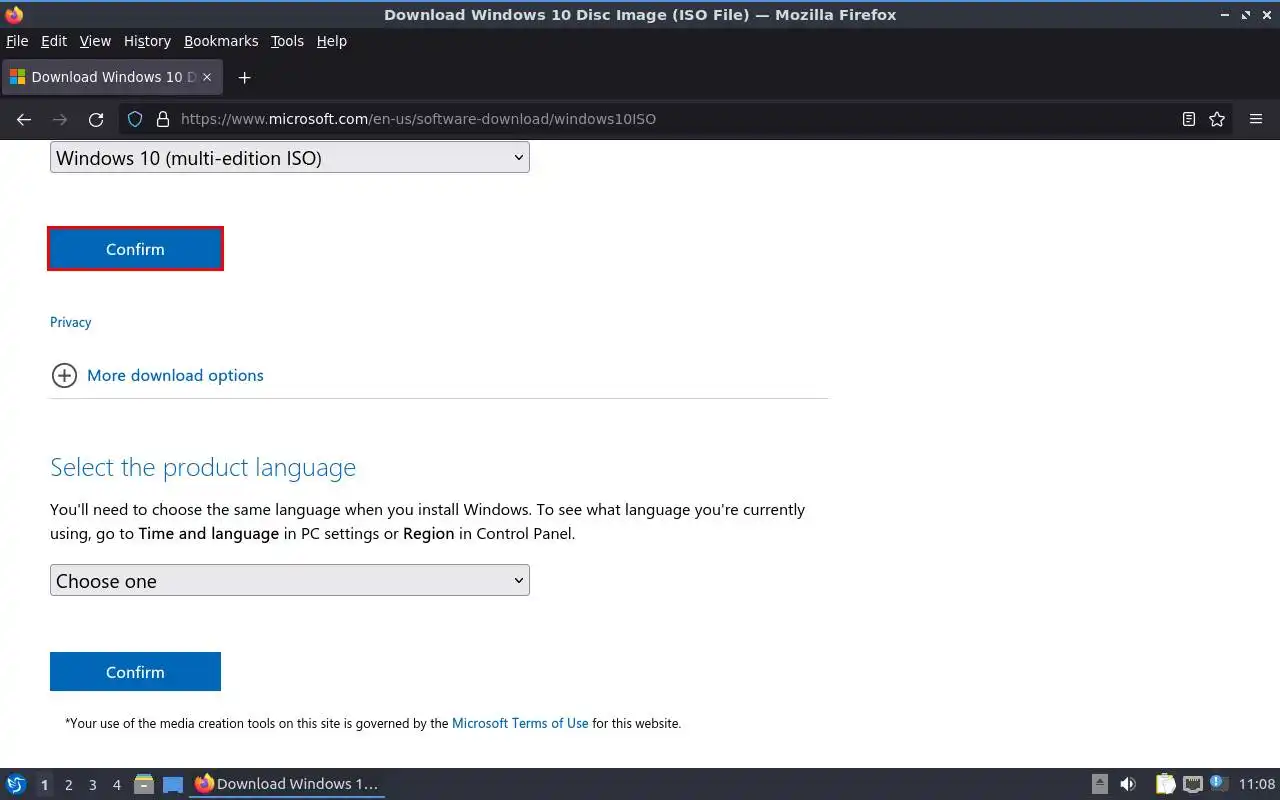
Task: Open the network tray icon
Action: 1192,784
